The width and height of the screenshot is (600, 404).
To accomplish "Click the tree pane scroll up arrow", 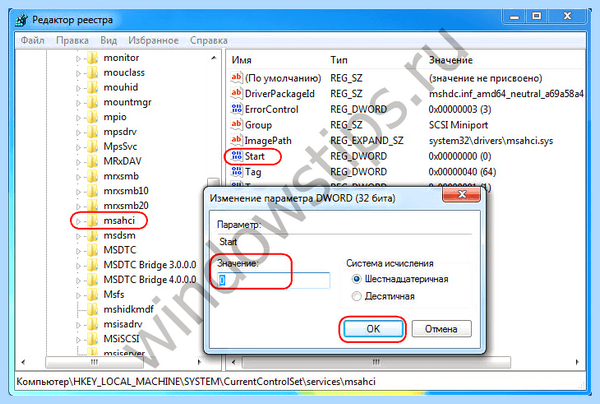I will (214, 58).
